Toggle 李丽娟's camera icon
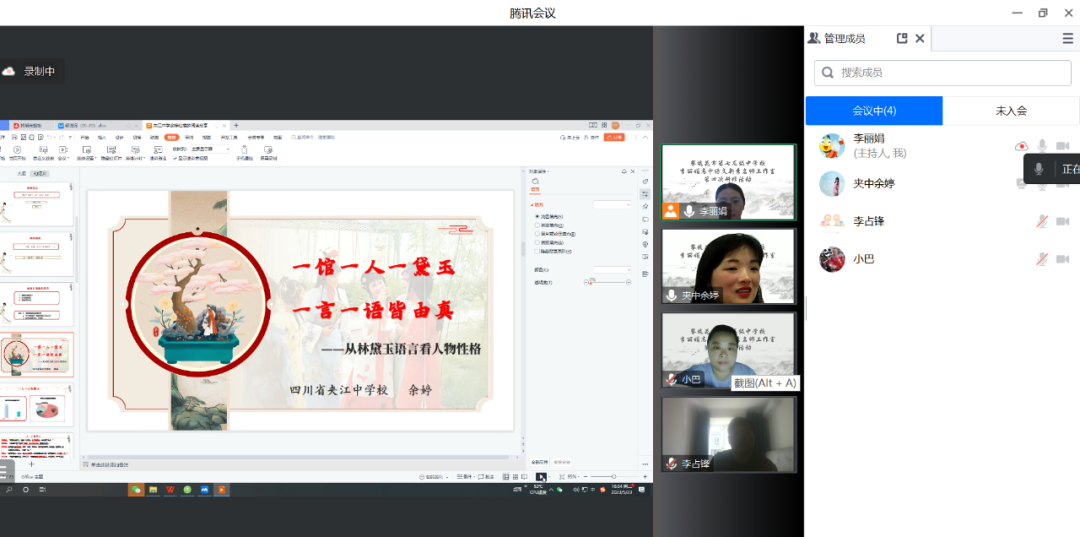Image resolution: width=1080 pixels, height=537 pixels. click(x=1062, y=146)
